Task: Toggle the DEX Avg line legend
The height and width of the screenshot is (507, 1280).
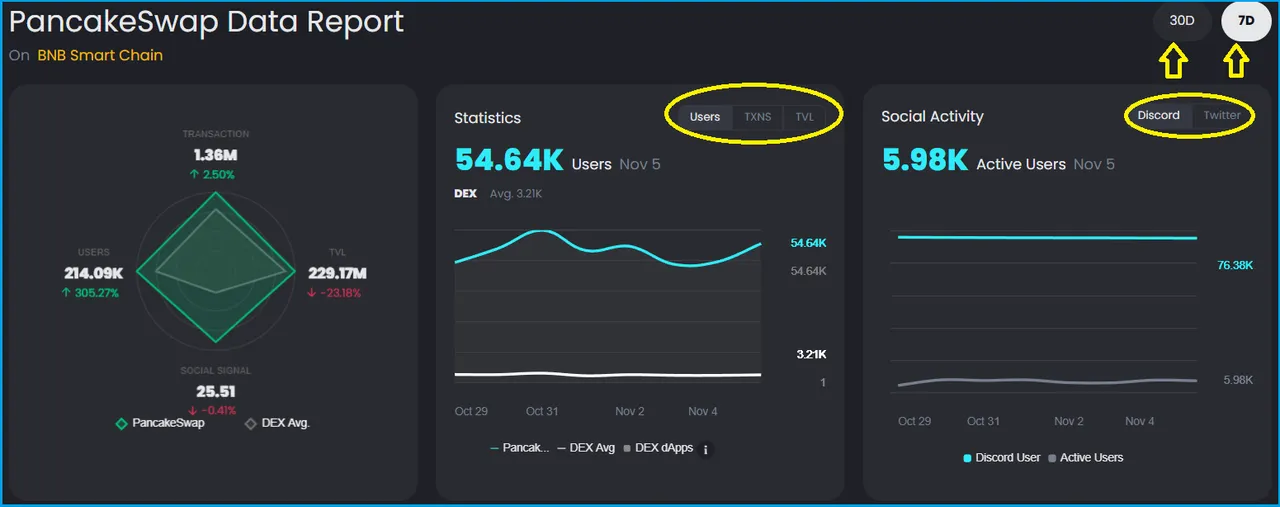Action: [x=586, y=448]
